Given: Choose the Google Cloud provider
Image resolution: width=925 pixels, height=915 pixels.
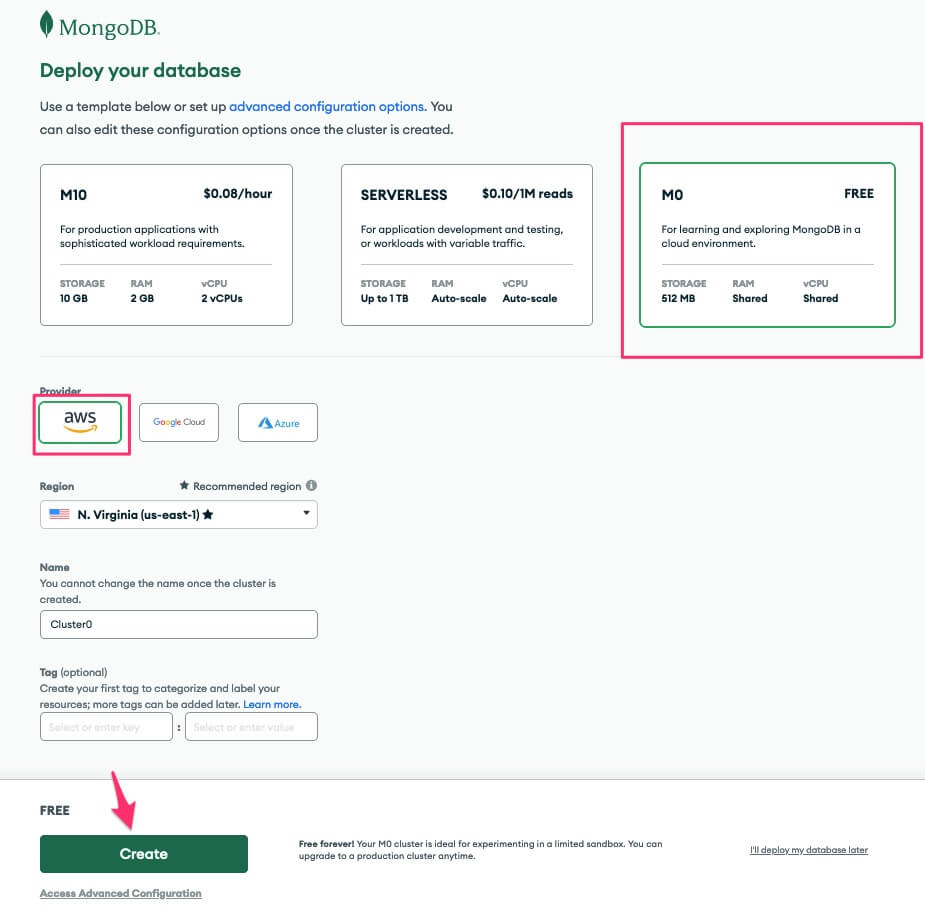Looking at the screenshot, I should pos(179,422).
